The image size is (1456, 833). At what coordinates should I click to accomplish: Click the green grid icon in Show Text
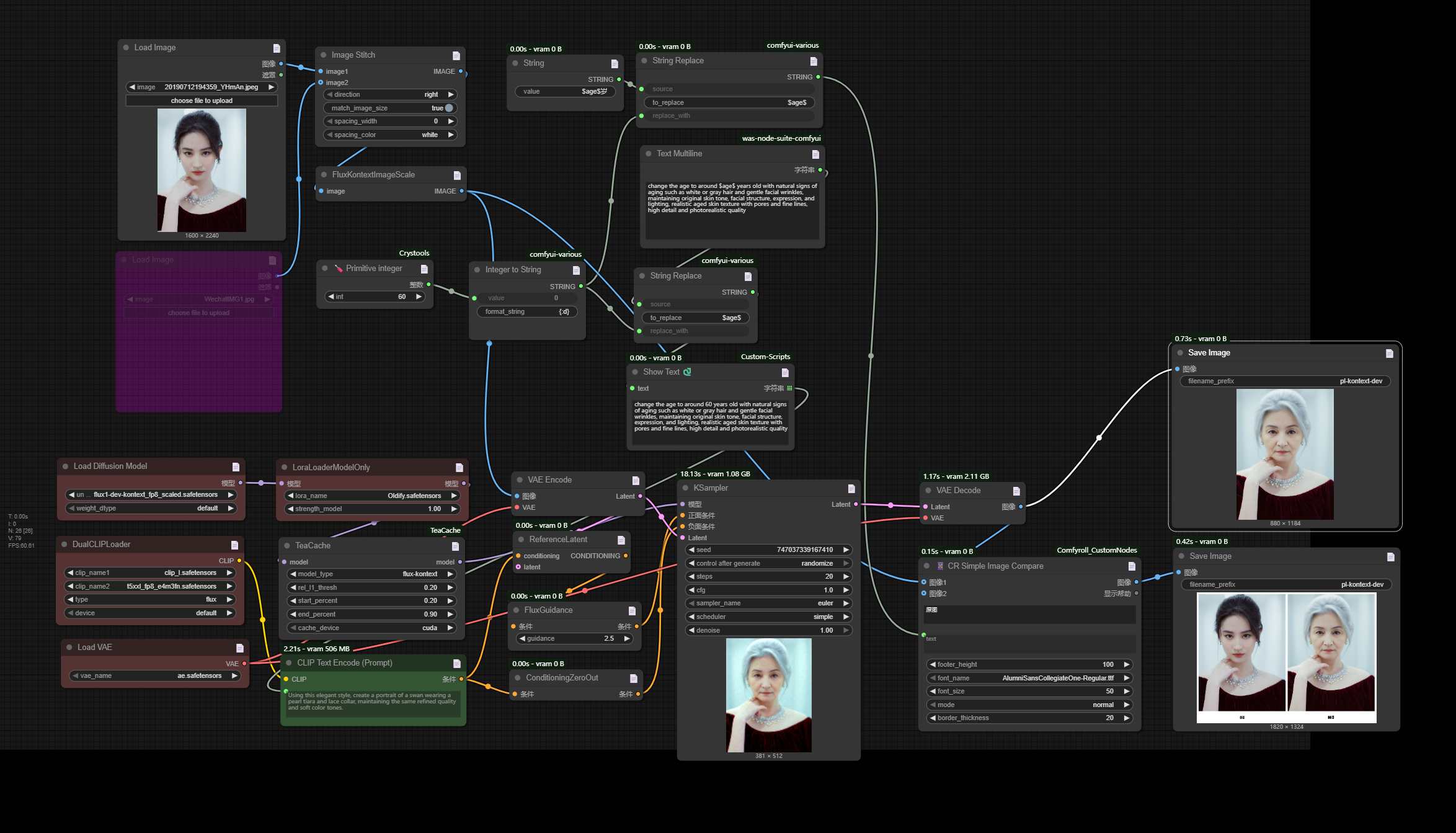[789, 388]
